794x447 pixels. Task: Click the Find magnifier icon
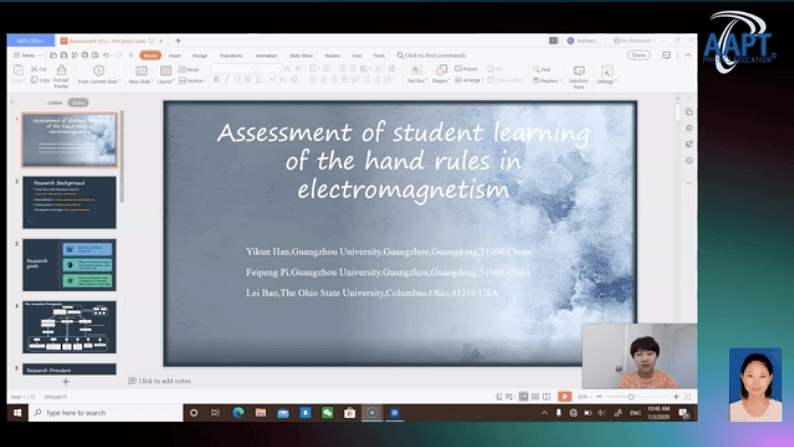(536, 69)
